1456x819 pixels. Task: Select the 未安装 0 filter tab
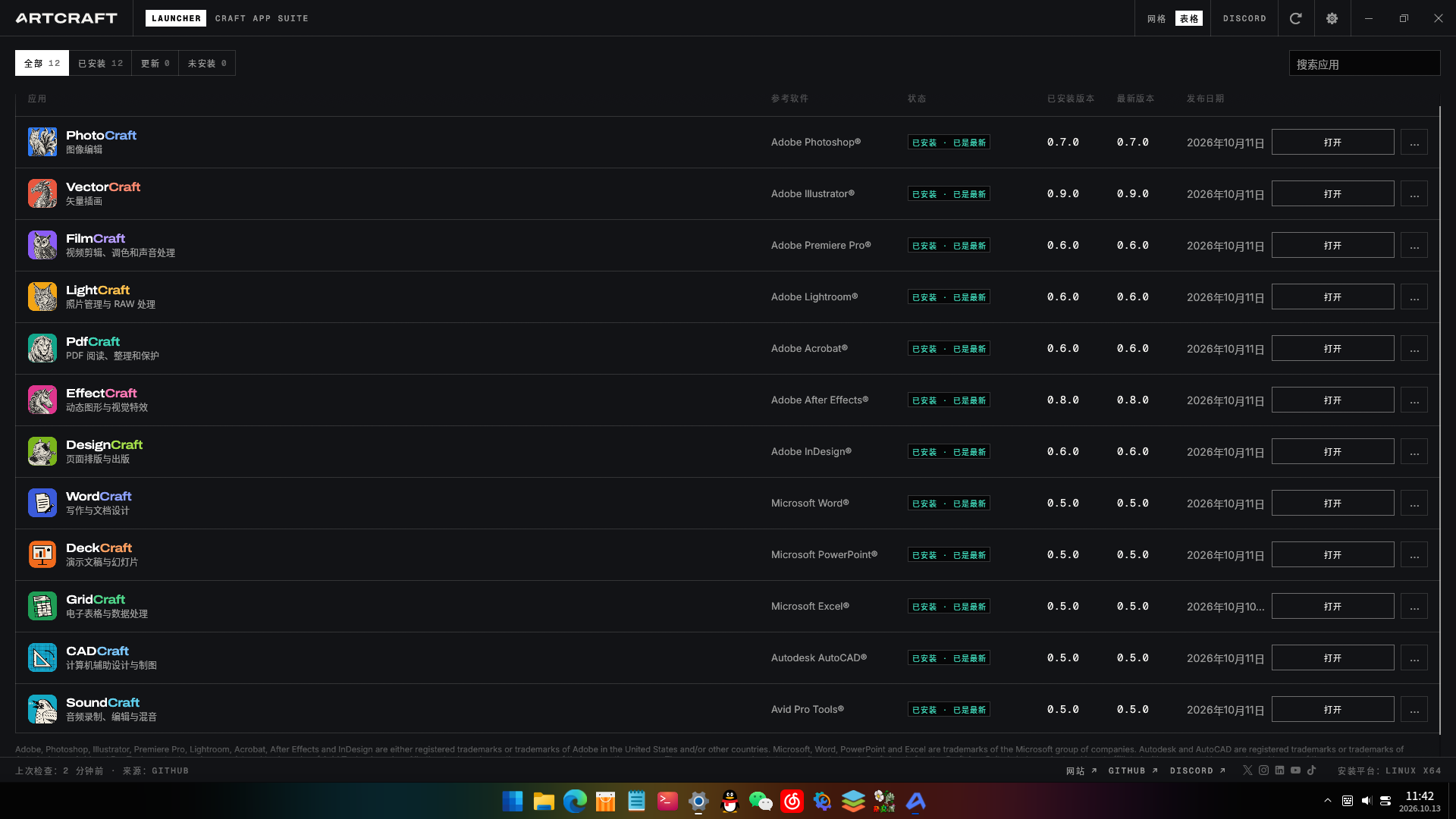(x=207, y=63)
